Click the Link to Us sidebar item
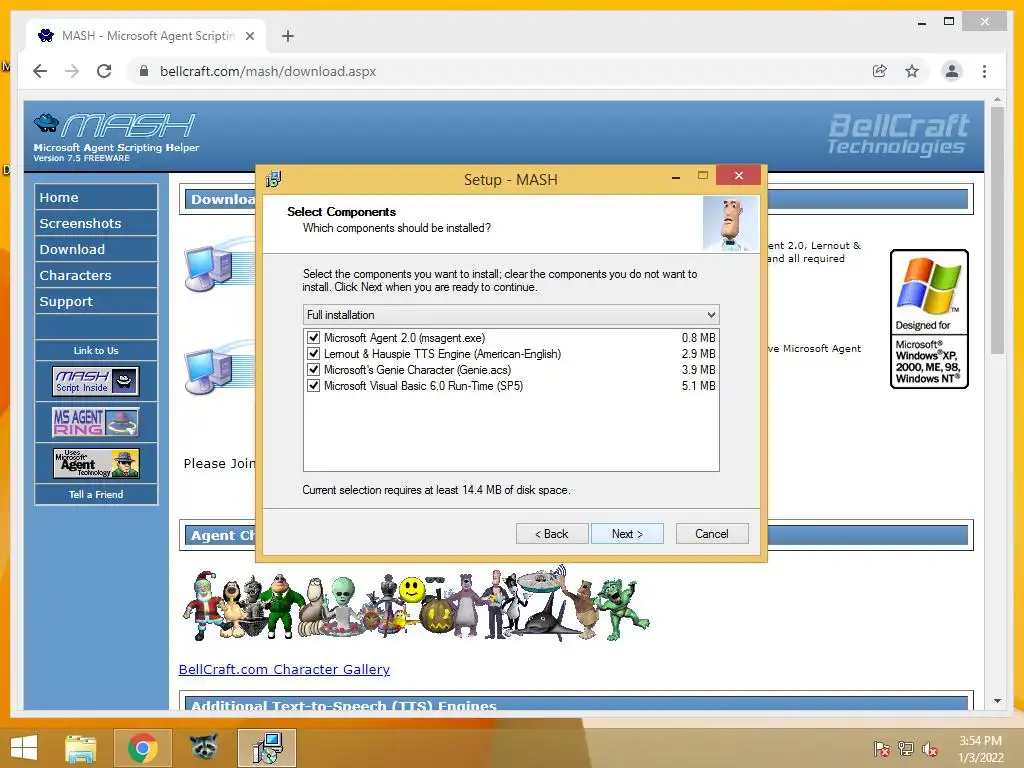 pyautogui.click(x=96, y=351)
